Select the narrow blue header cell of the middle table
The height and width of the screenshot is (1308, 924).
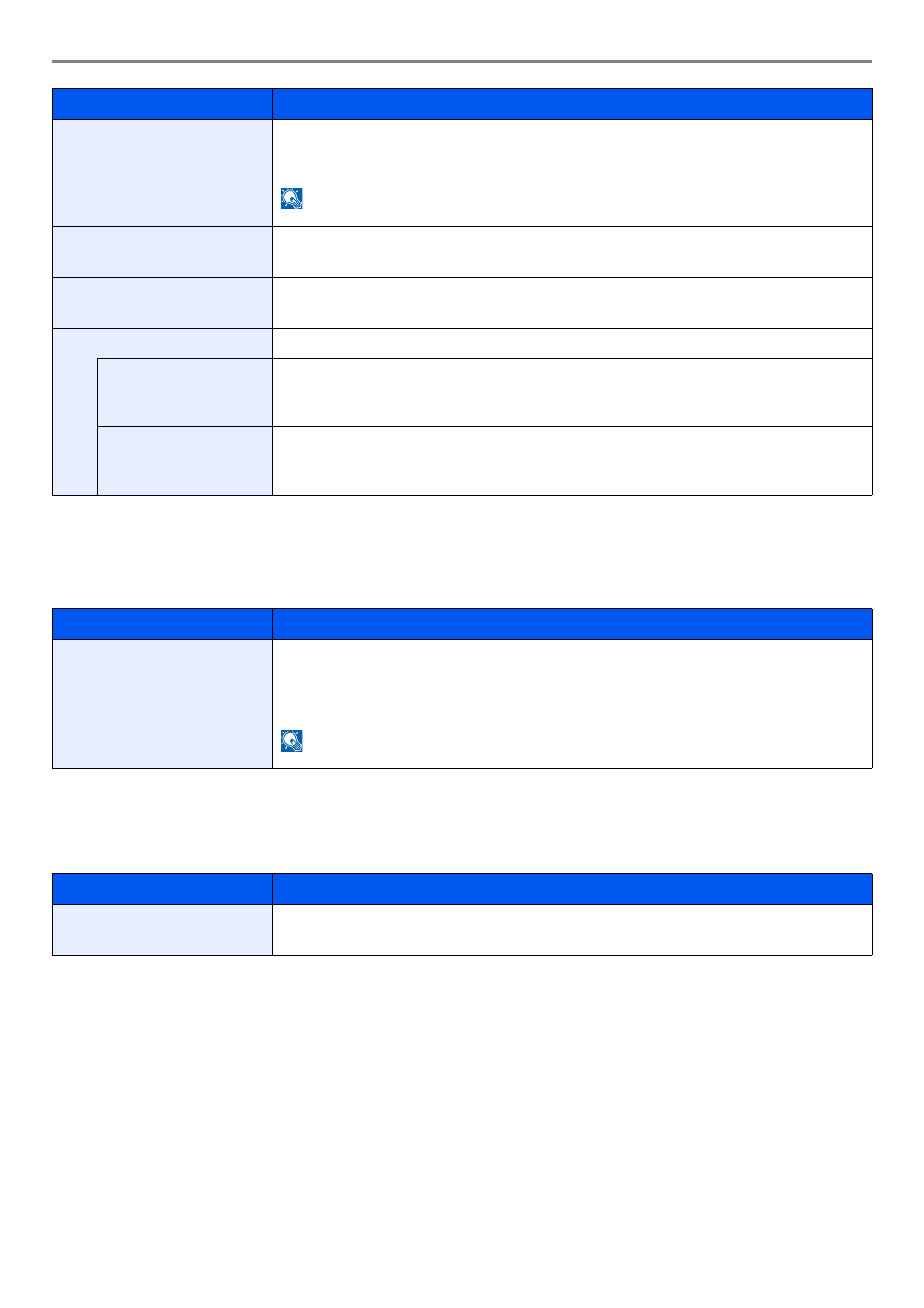[x=163, y=625]
